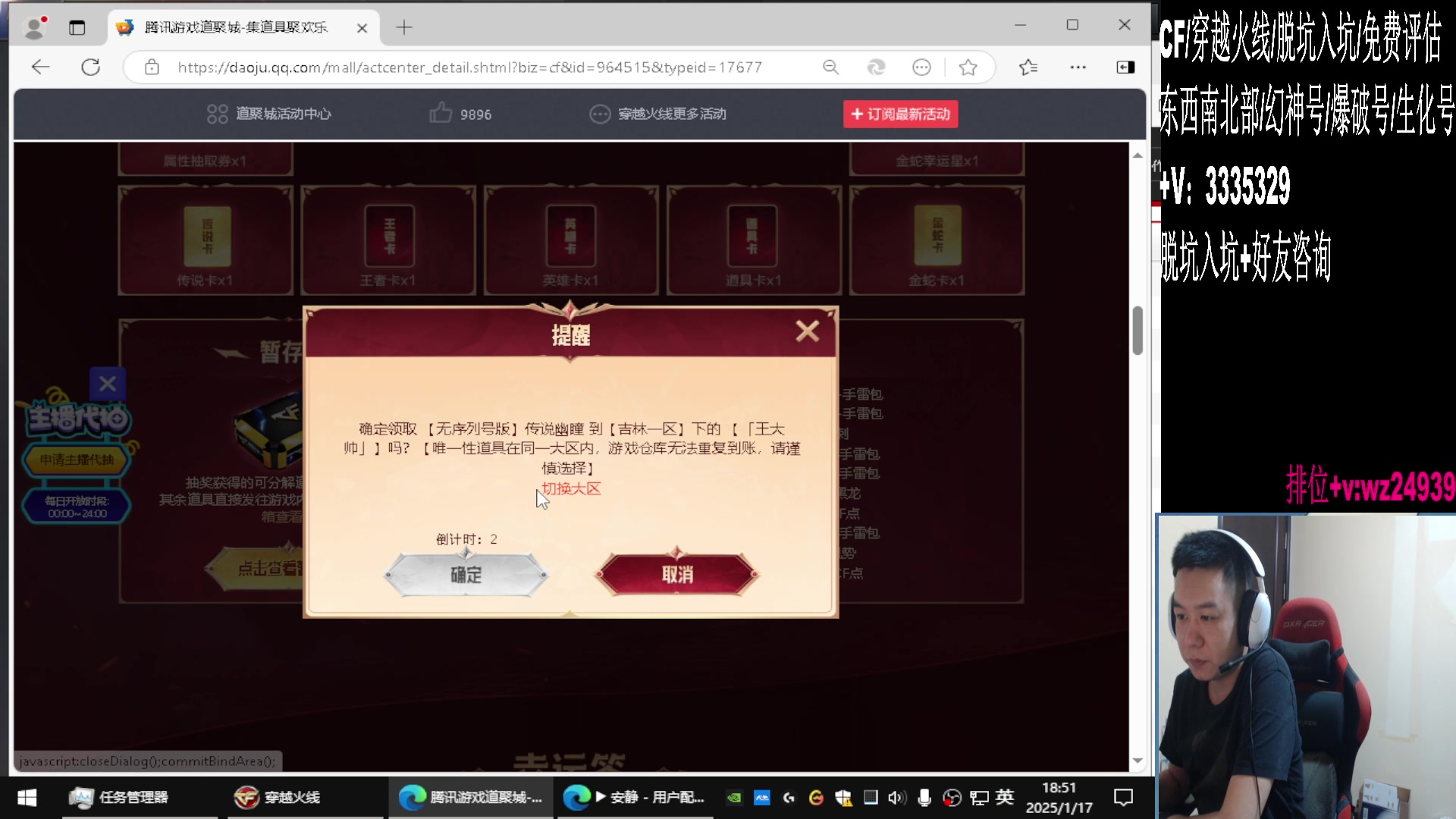The height and width of the screenshot is (819, 1456).
Task: Switch to 安静 - 用户配 Edge window
Action: coord(635,798)
